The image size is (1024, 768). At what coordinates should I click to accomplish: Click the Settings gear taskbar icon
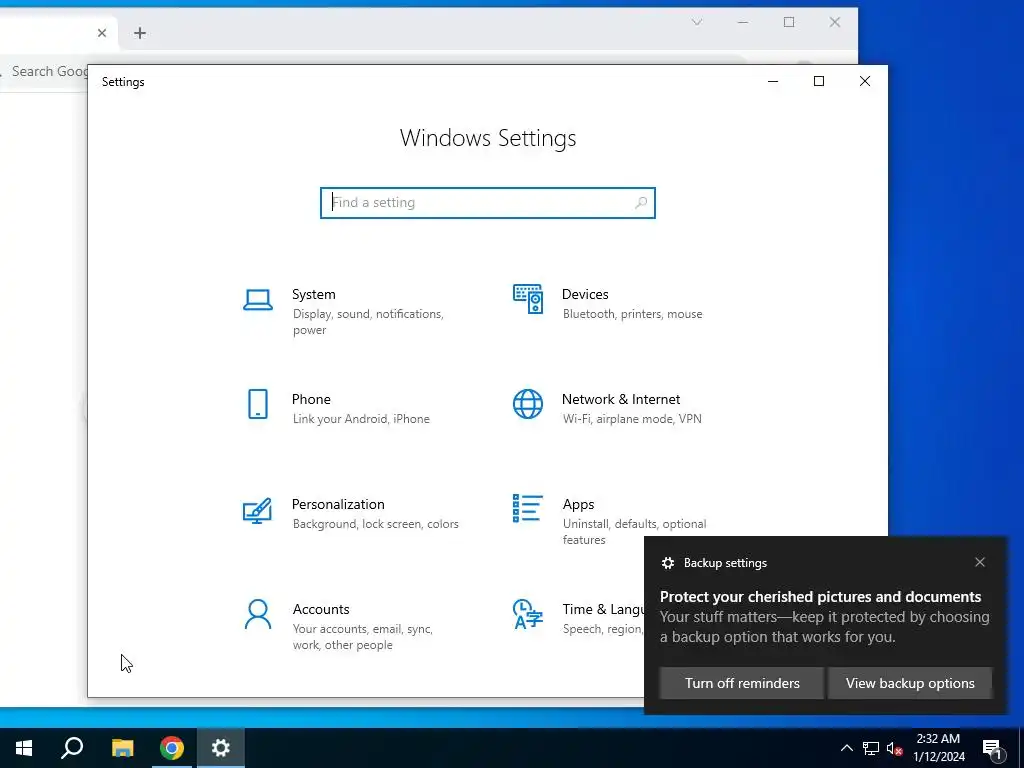pyautogui.click(x=221, y=748)
